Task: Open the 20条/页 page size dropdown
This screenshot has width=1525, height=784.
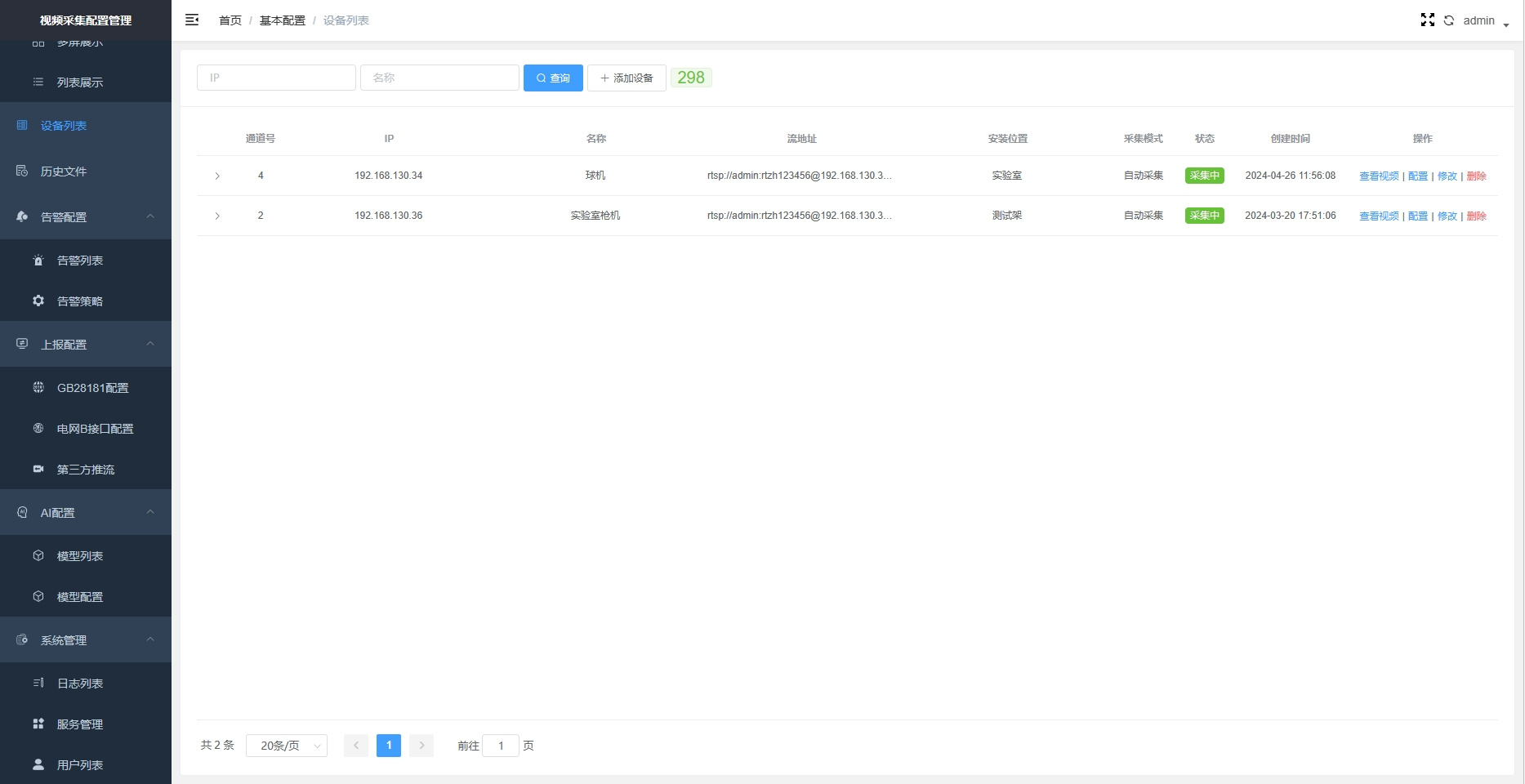Action: [287, 746]
